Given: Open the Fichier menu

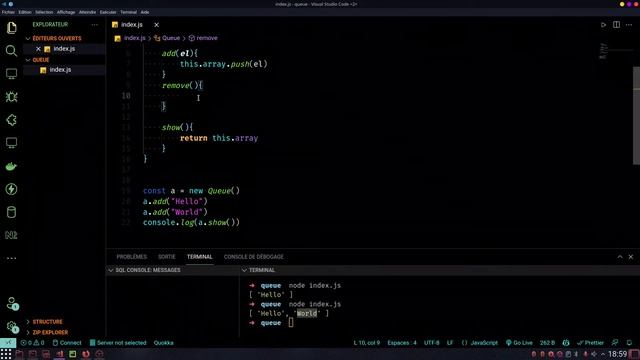Looking at the screenshot, I should tap(8, 12).
